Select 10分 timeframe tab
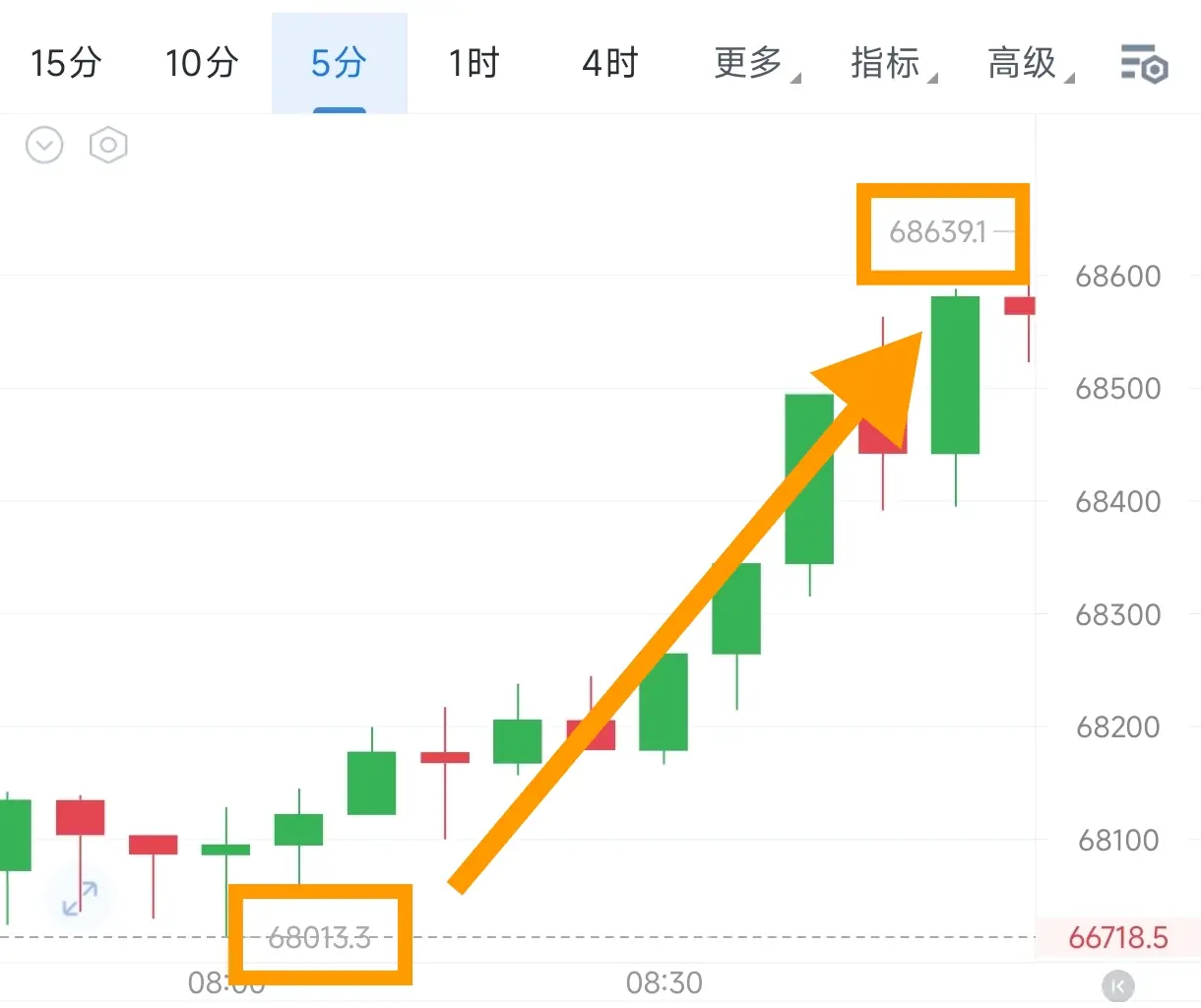 pyautogui.click(x=202, y=63)
